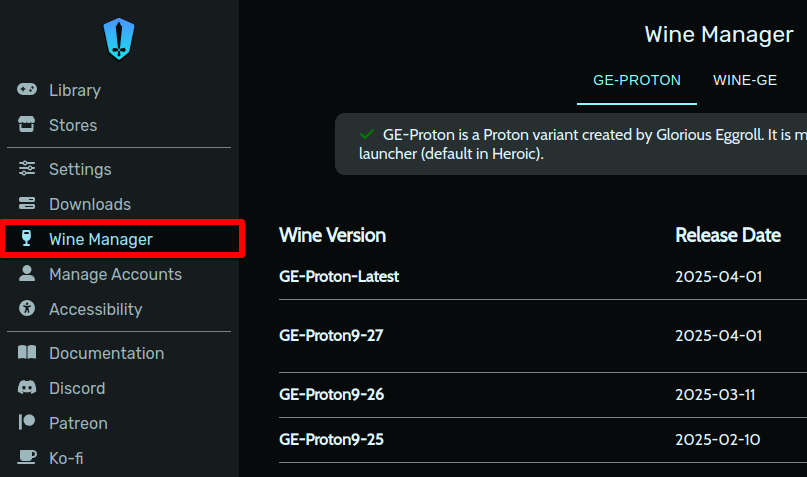The width and height of the screenshot is (807, 477).
Task: Select the GE-Proton-Latest row
Action: pos(339,277)
